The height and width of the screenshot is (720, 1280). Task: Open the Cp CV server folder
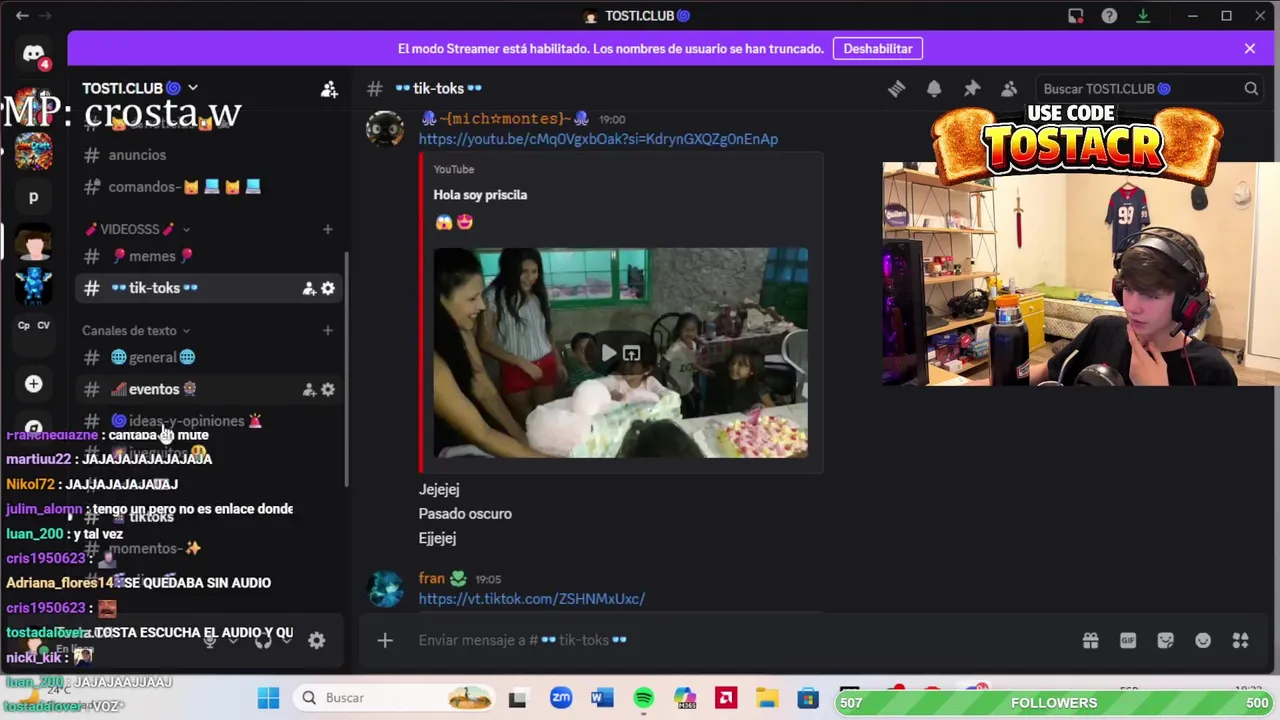(x=33, y=325)
